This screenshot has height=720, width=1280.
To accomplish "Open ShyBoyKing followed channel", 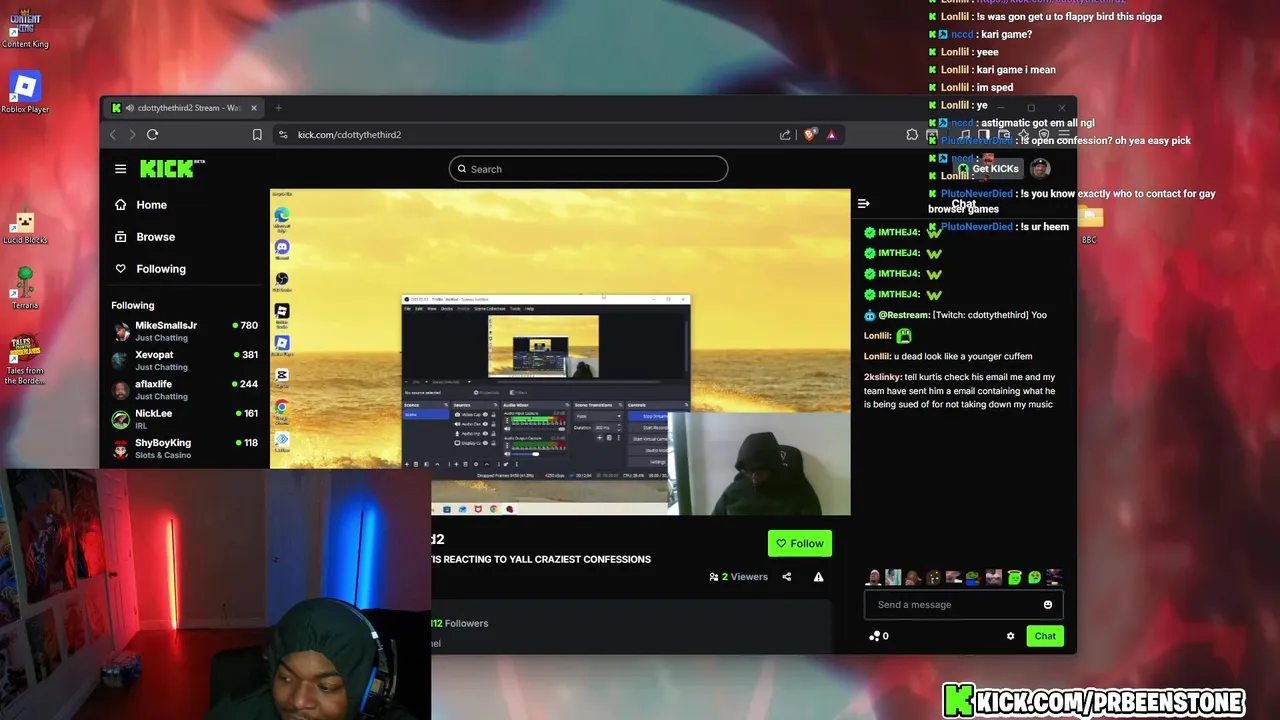I will (185, 448).
